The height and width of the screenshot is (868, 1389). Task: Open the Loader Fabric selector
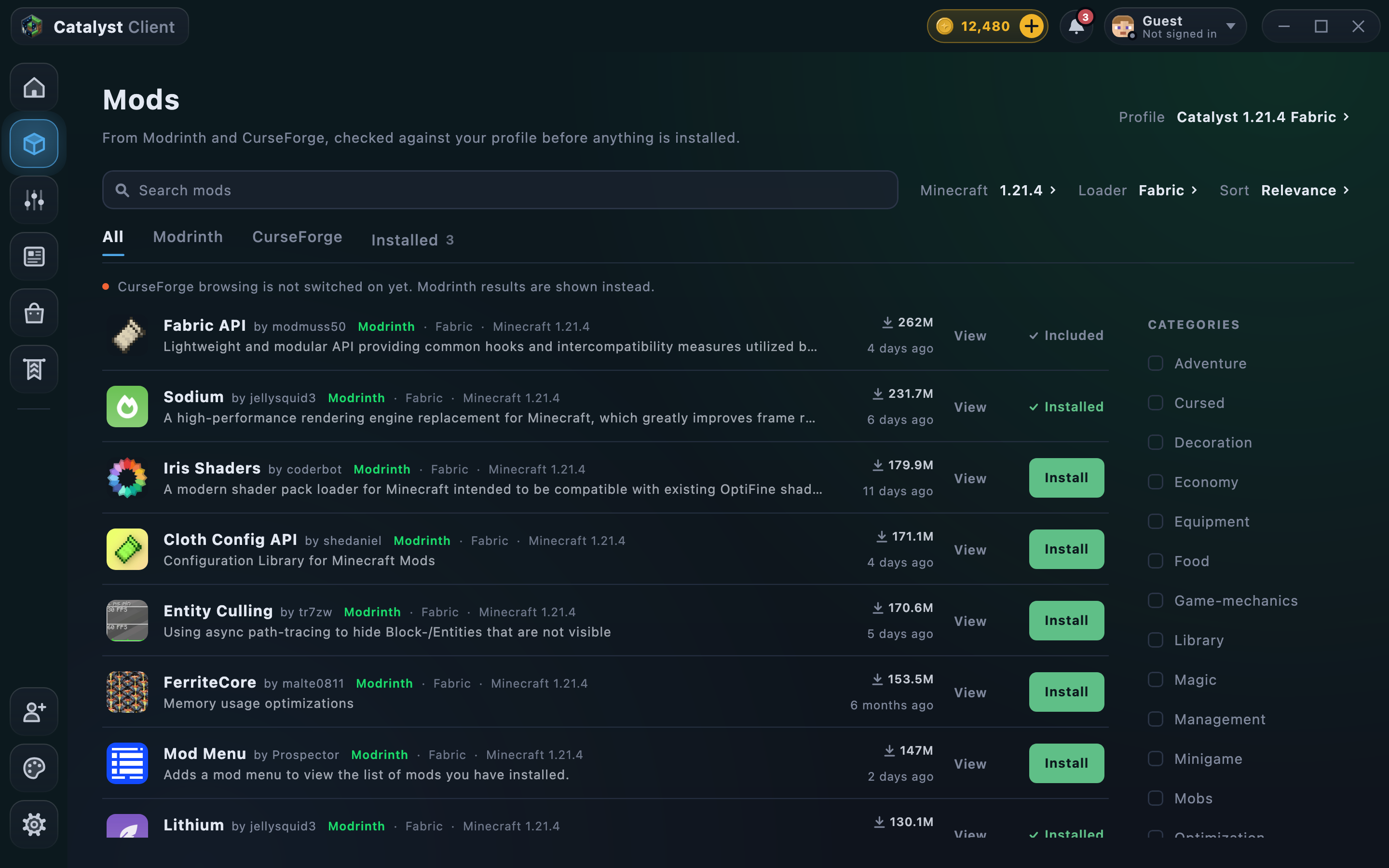pyautogui.click(x=1138, y=190)
